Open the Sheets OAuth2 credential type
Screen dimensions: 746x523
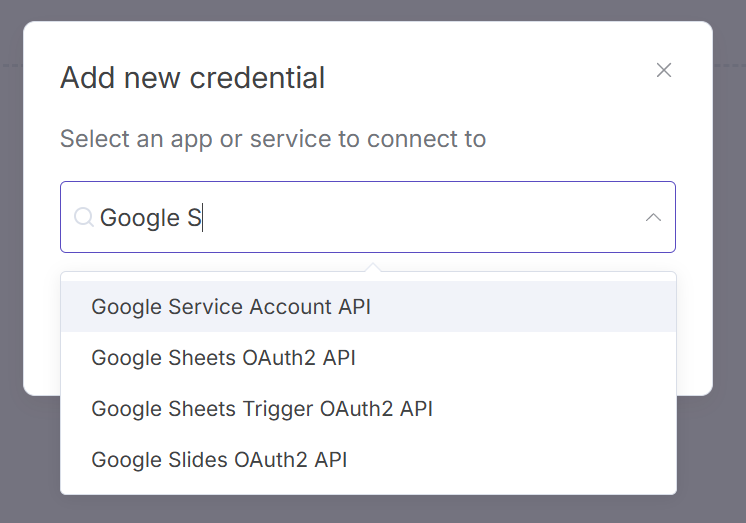(x=223, y=358)
